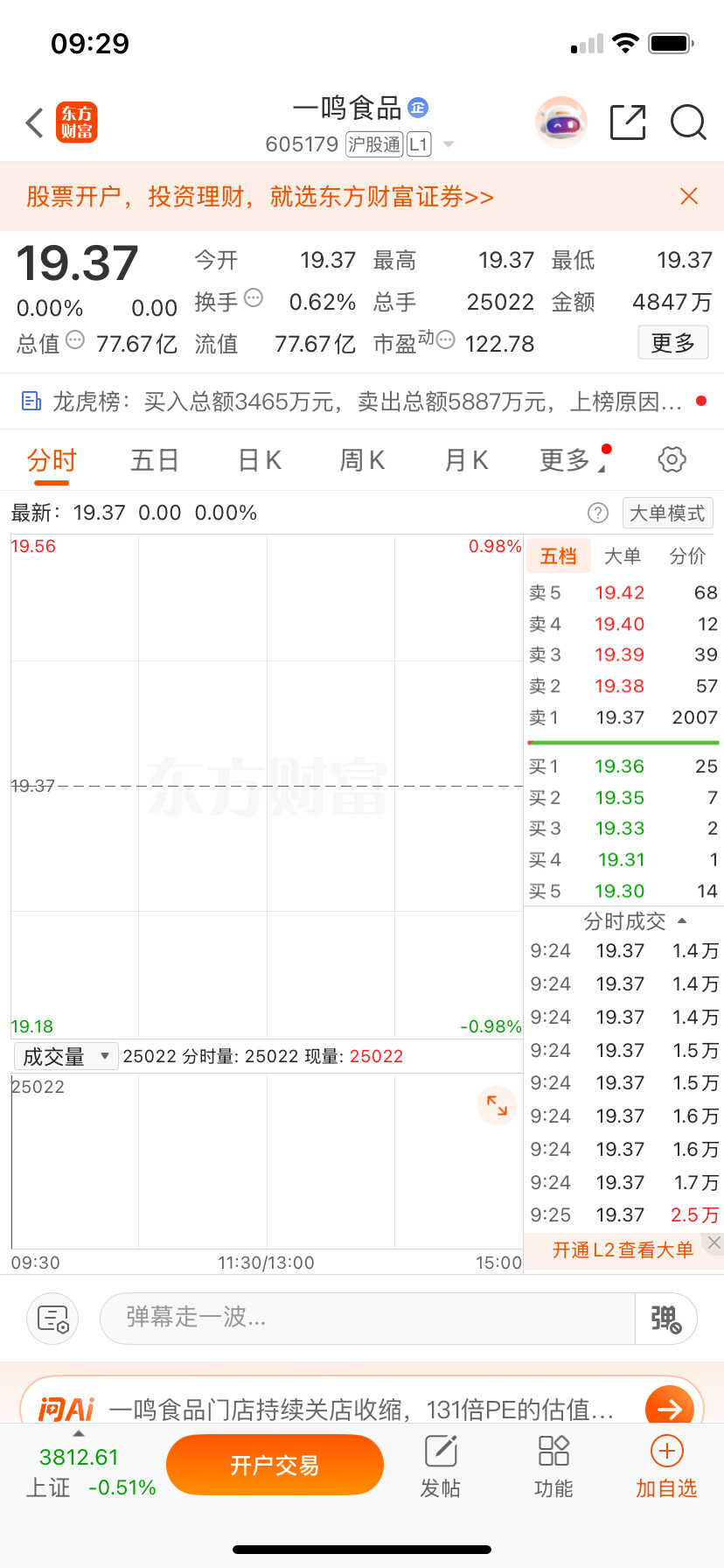Open the 问Ai 一鸣食品 headline
The width and height of the screenshot is (724, 1568).
click(361, 1410)
